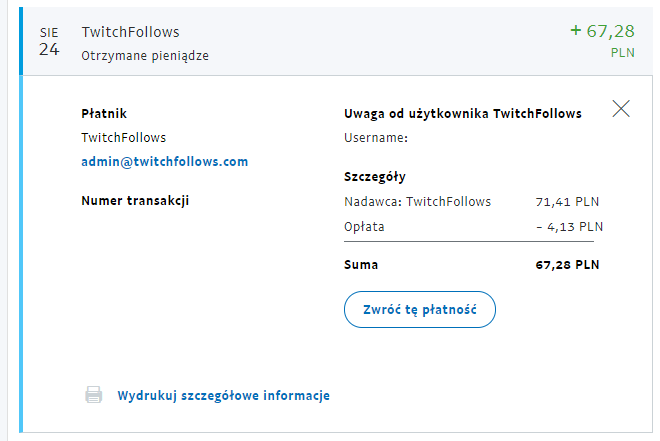Select the Opłata fee row label
The height and width of the screenshot is (441, 660).
pyautogui.click(x=364, y=227)
